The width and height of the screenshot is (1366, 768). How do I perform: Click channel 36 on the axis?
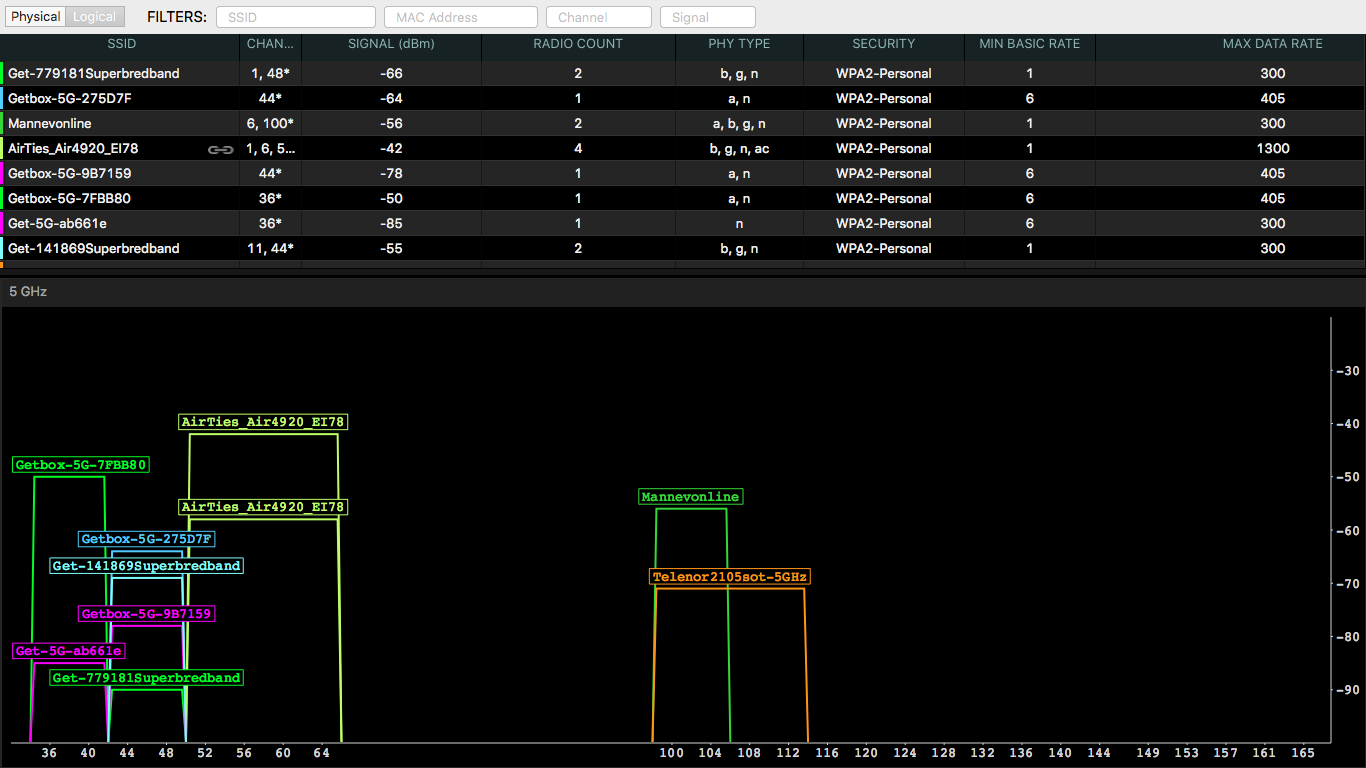pos(49,753)
